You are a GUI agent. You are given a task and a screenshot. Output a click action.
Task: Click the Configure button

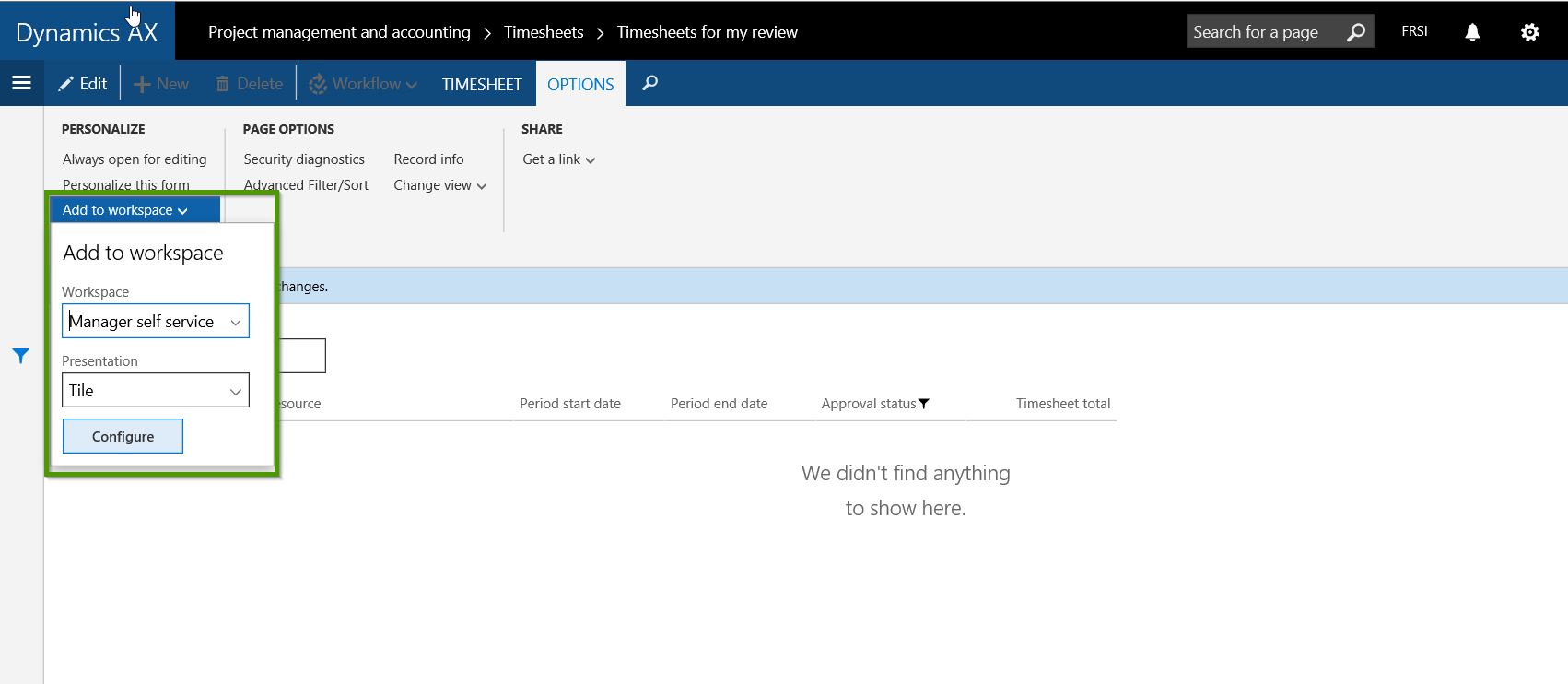click(x=123, y=436)
